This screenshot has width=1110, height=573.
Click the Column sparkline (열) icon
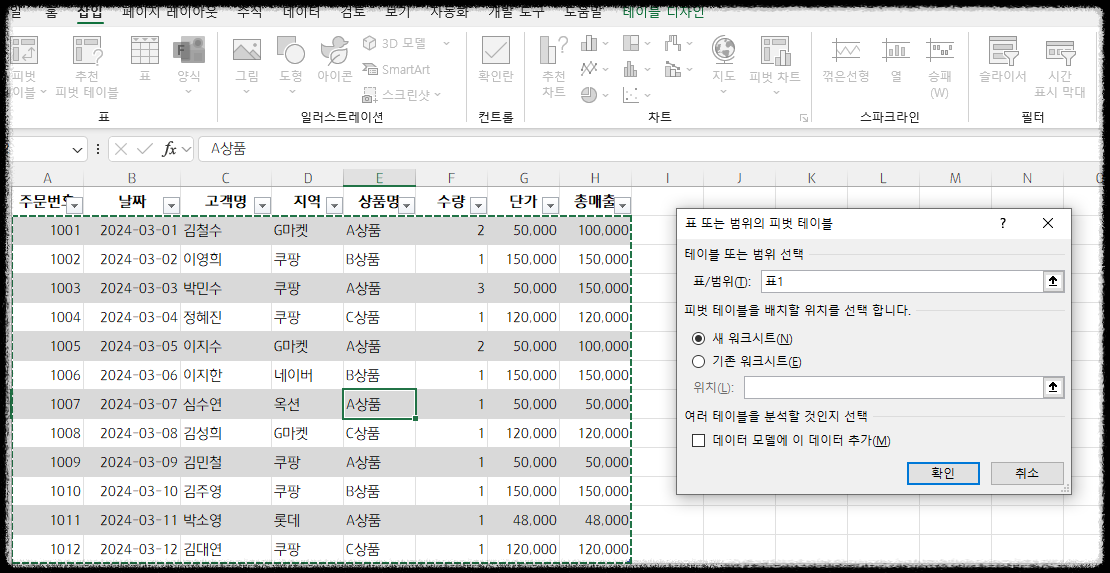click(896, 51)
